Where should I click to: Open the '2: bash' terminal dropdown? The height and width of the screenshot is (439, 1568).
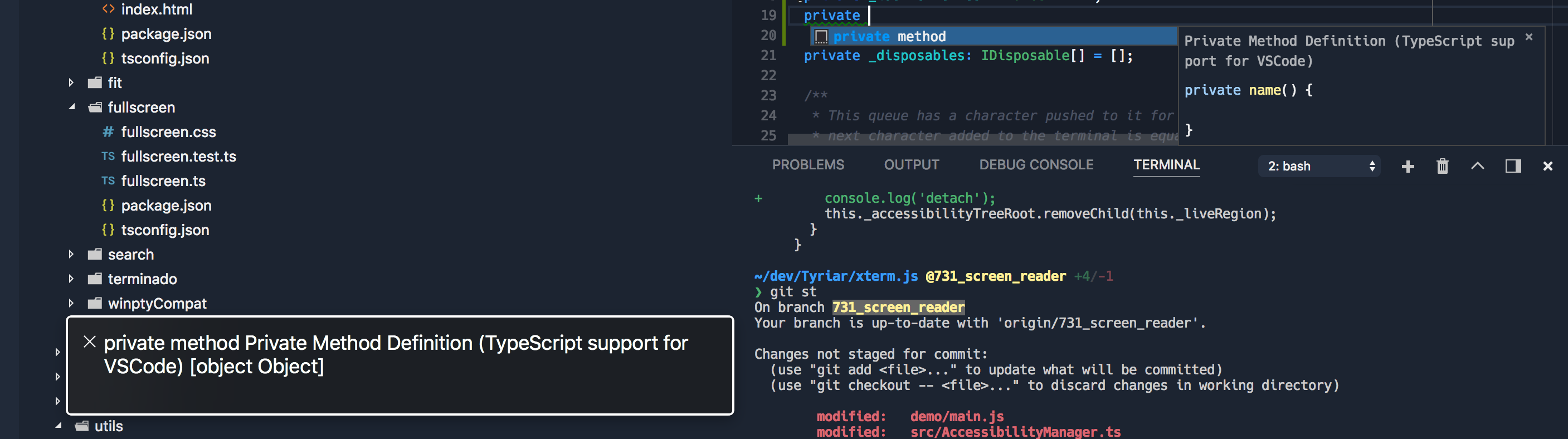(1318, 165)
